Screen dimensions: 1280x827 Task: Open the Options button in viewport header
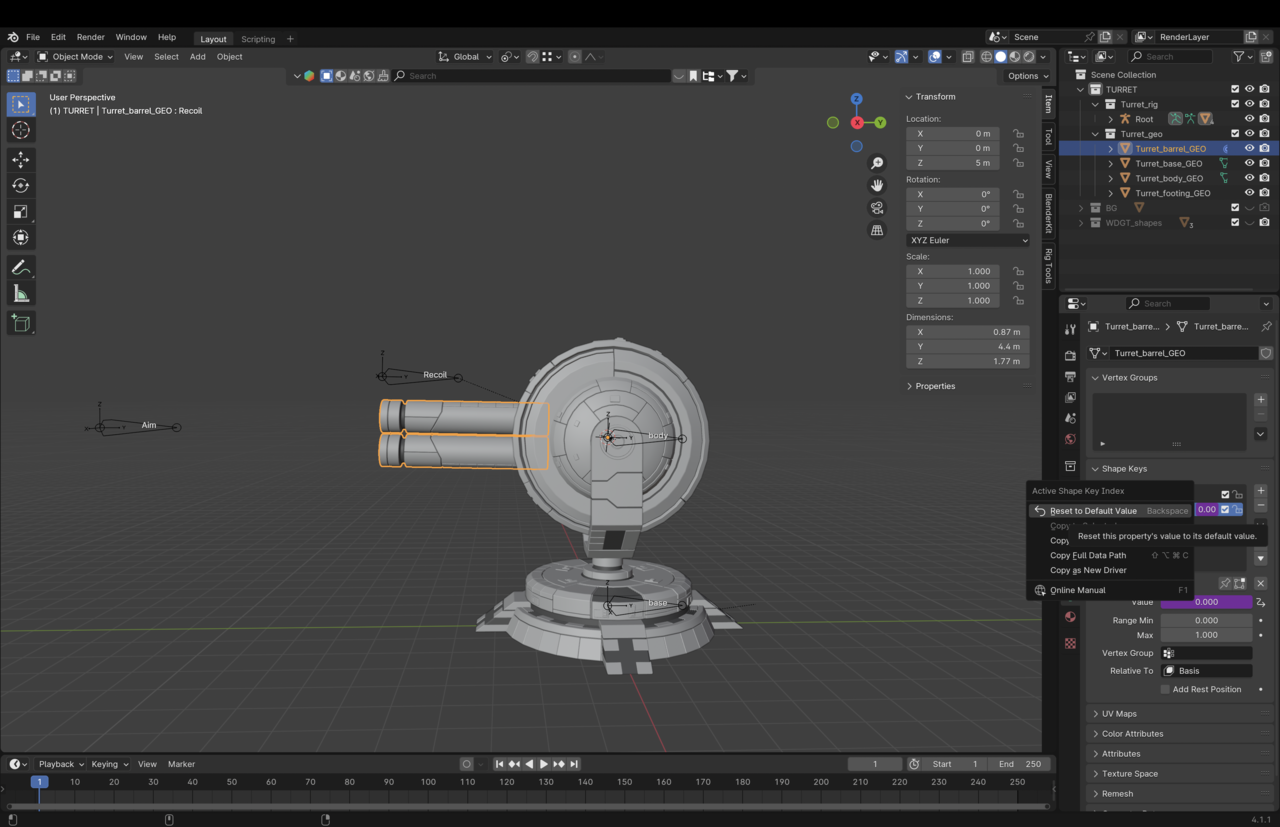coord(1028,76)
